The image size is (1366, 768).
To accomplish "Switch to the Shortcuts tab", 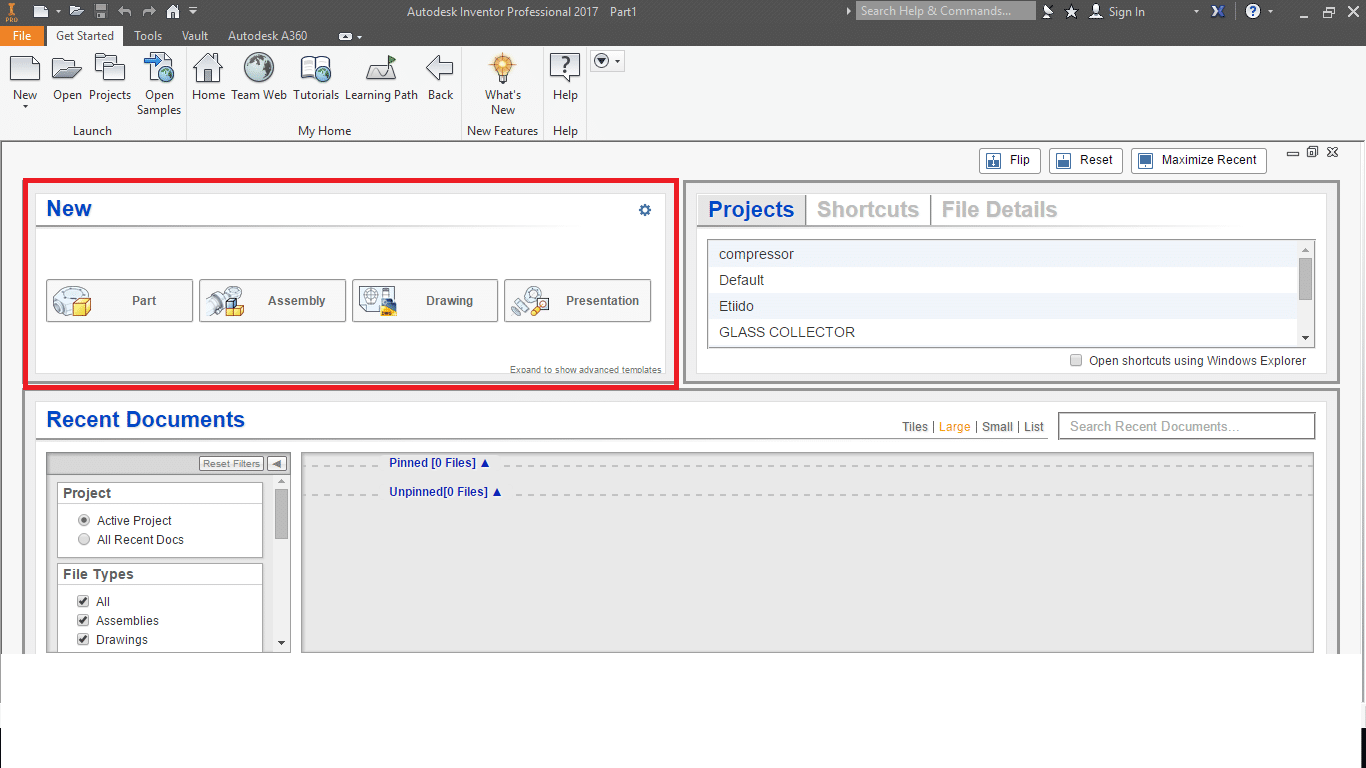I will click(x=867, y=209).
